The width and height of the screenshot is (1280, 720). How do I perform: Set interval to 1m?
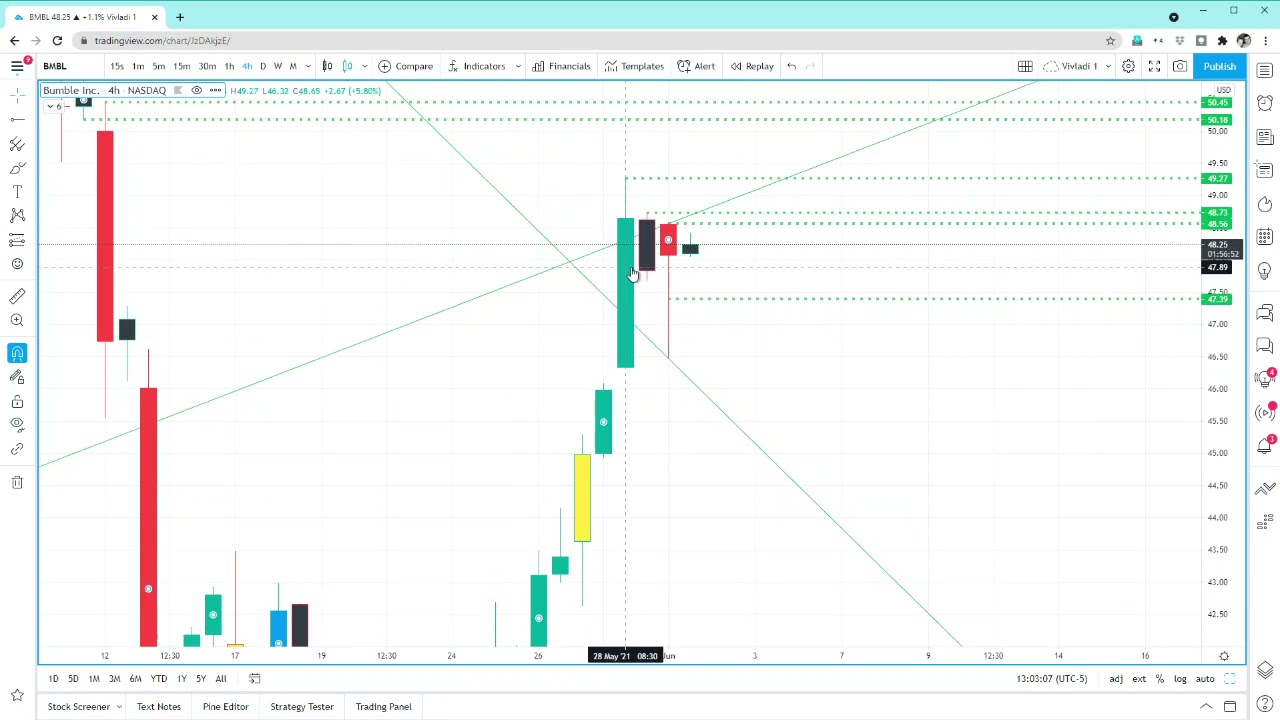[x=138, y=66]
